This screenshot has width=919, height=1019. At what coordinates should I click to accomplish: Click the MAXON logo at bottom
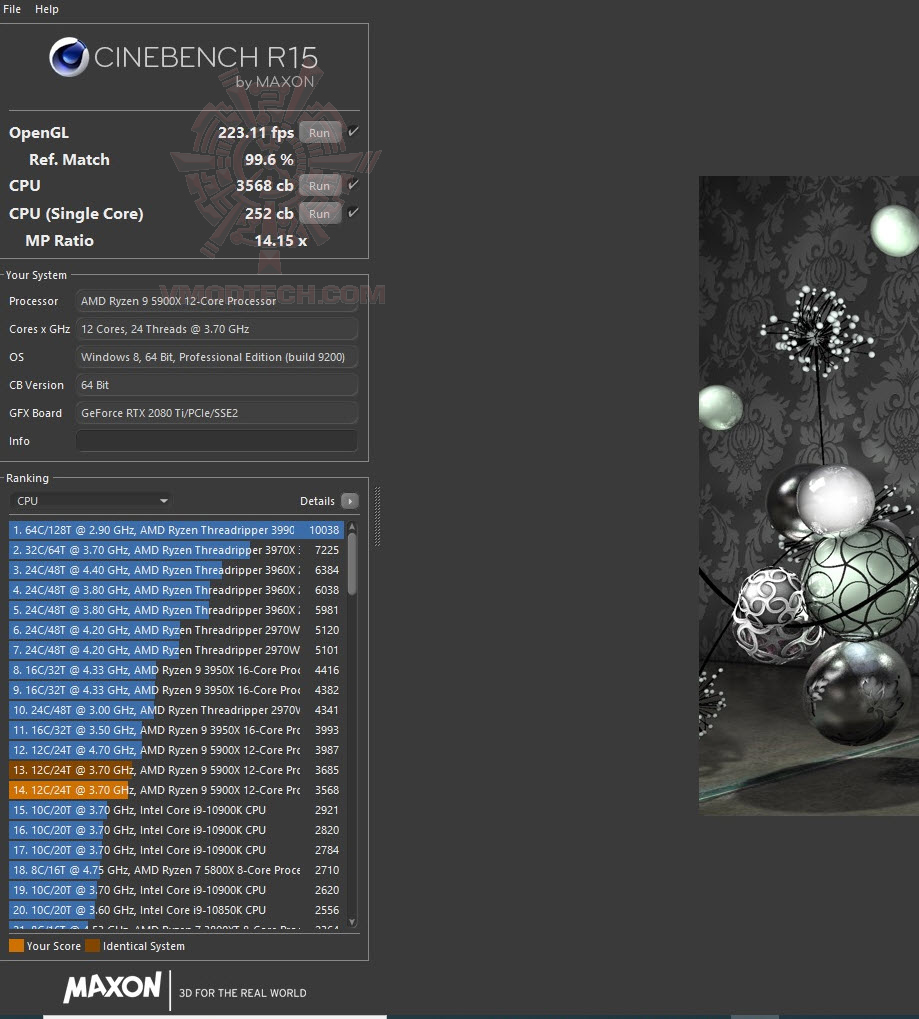[x=112, y=987]
